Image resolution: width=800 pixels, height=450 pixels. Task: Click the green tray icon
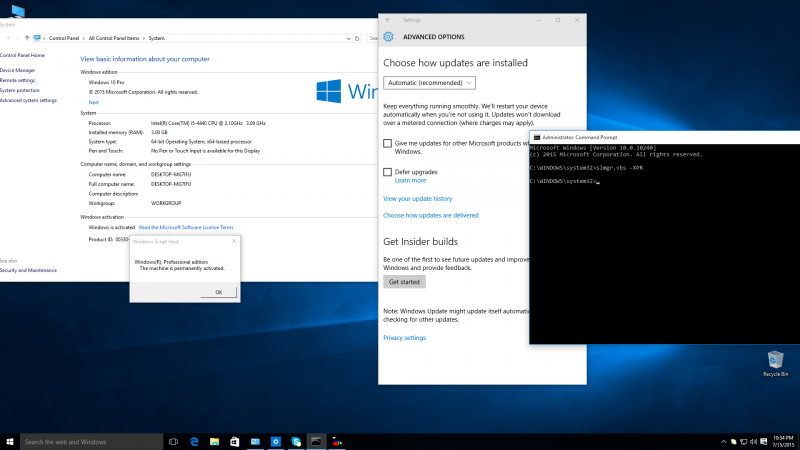pos(734,442)
